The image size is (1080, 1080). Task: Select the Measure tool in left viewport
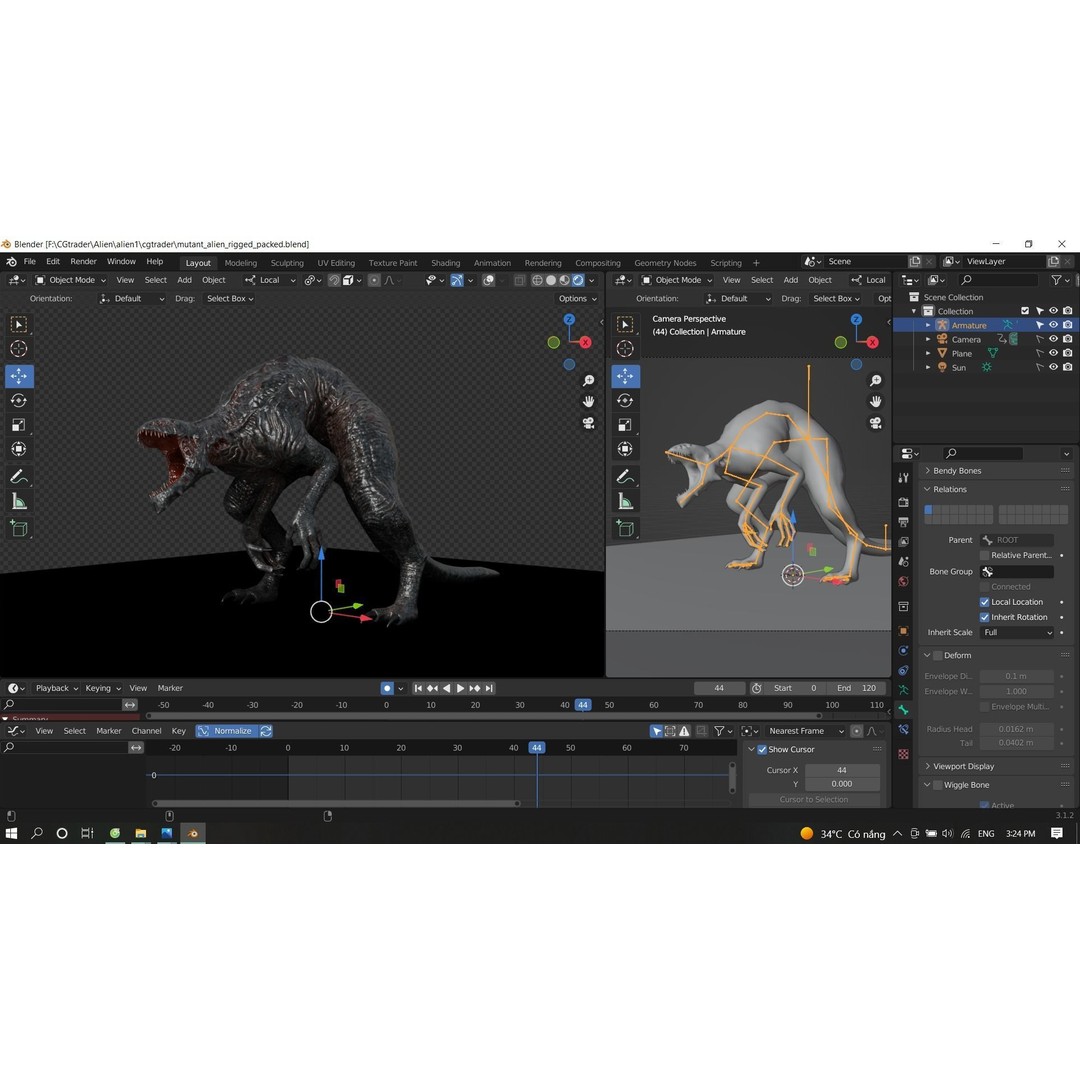tap(19, 501)
